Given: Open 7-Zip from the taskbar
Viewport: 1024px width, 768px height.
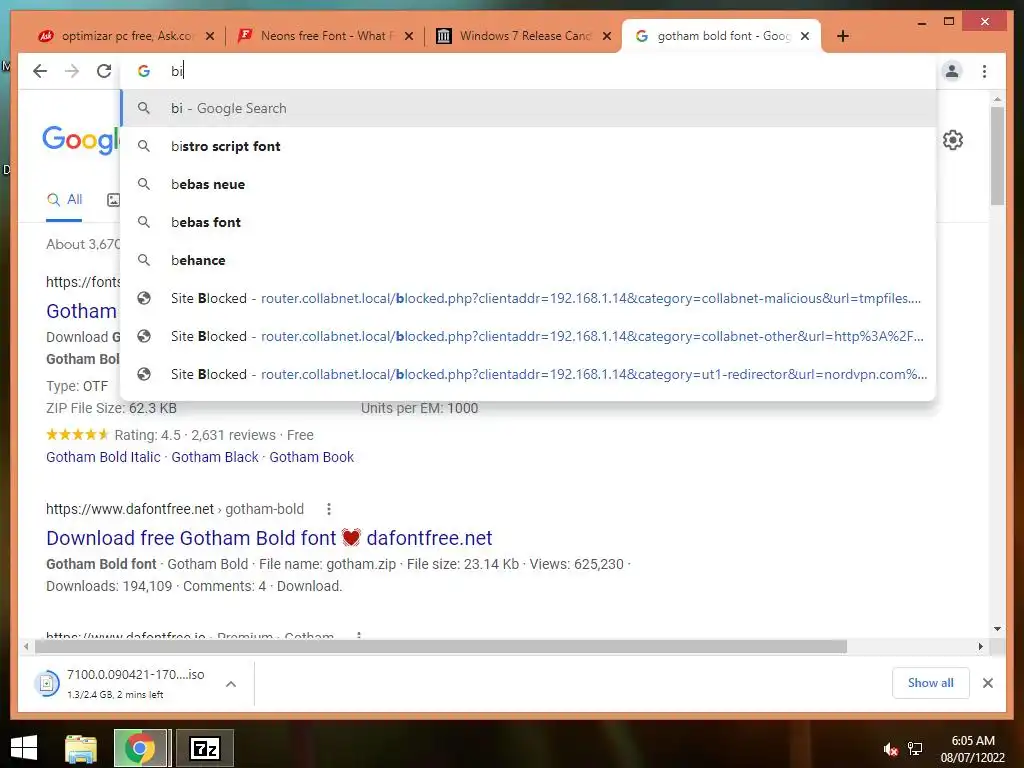Looking at the screenshot, I should pyautogui.click(x=204, y=748).
